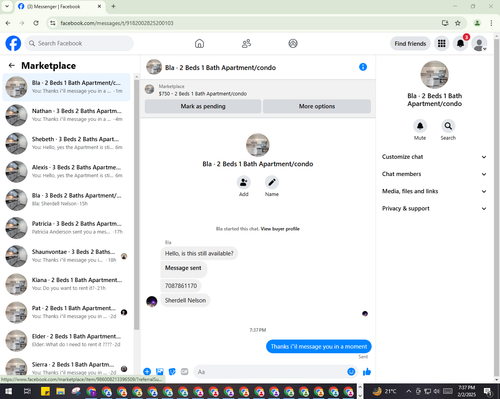Open the $750 - 2 Beds 1 Bath listing link
This screenshot has width=500, height=399.
tap(203, 94)
